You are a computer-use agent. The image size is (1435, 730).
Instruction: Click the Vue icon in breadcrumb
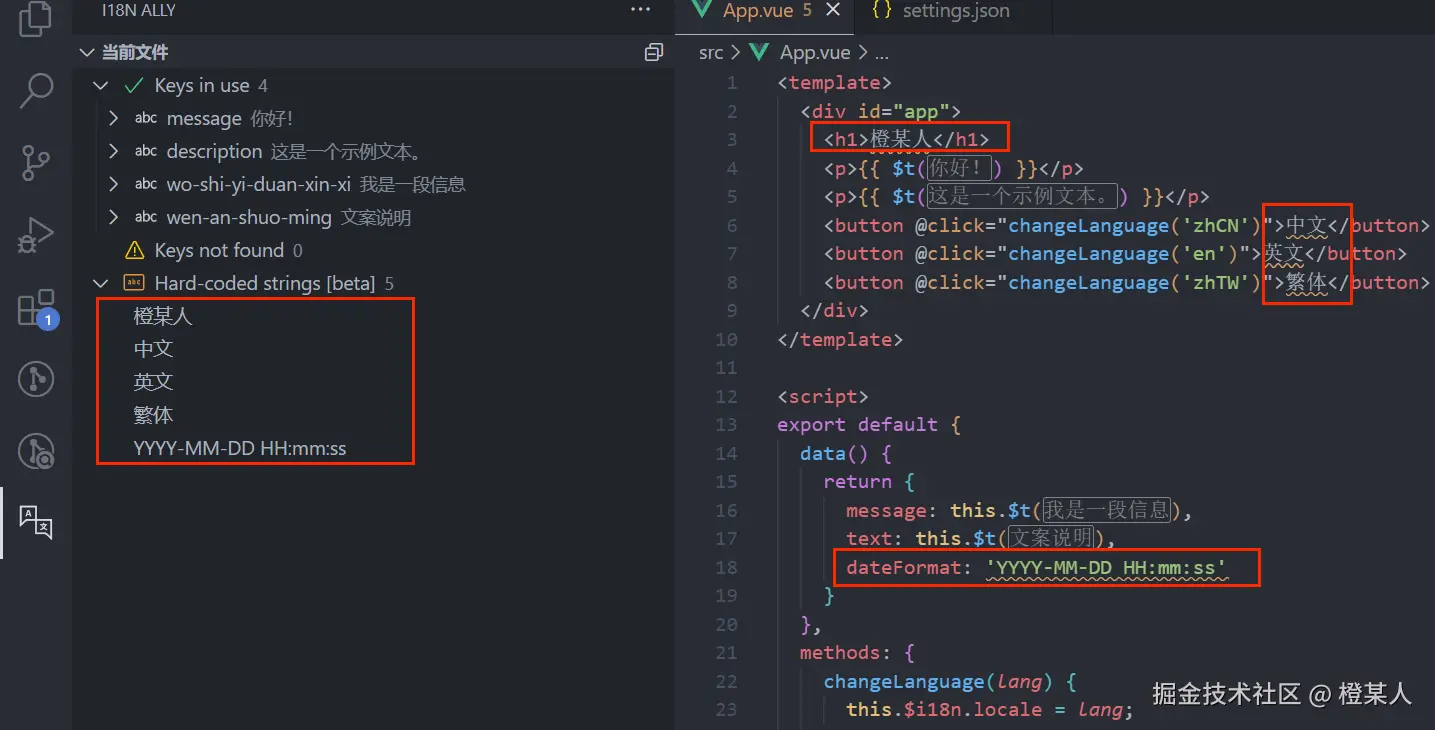(759, 53)
